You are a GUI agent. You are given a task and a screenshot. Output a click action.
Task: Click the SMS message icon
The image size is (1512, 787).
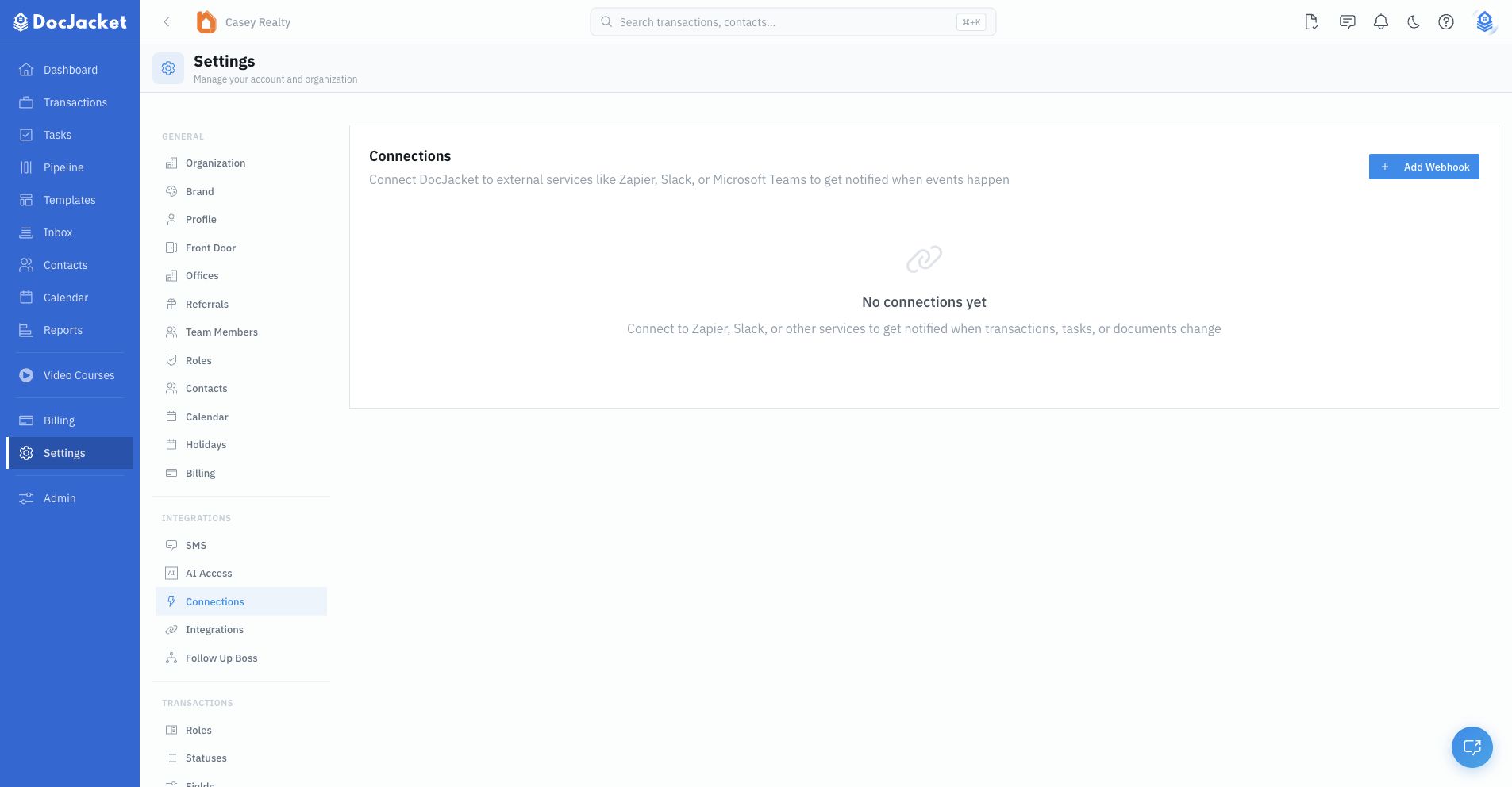coord(171,545)
